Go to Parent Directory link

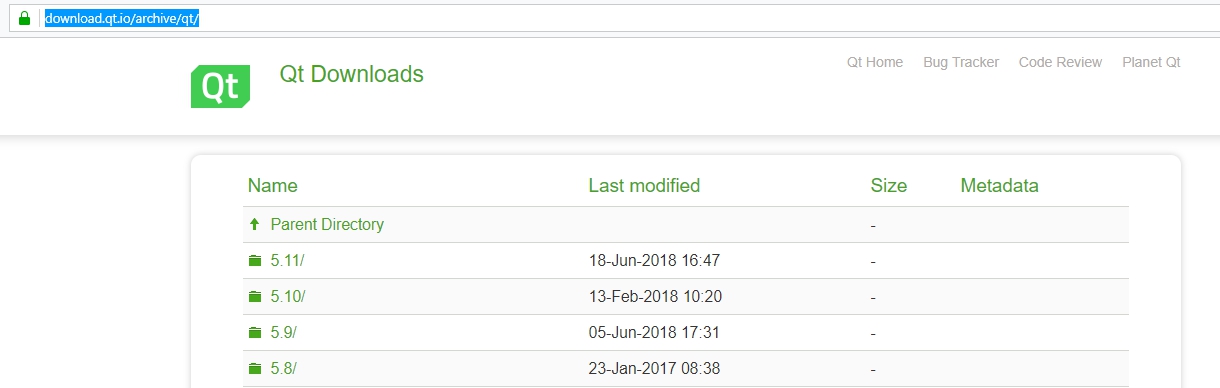[327, 225]
